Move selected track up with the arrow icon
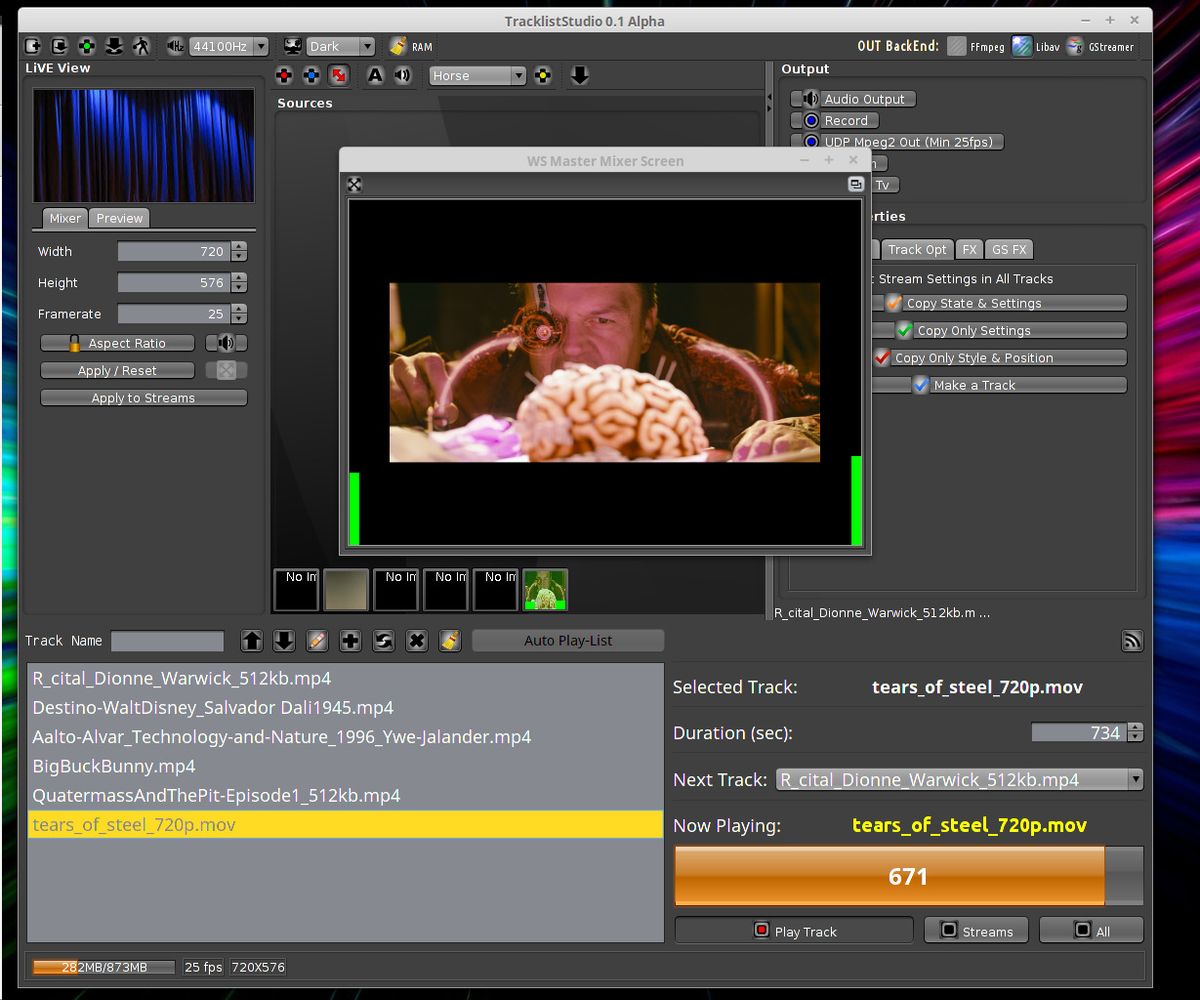 pyautogui.click(x=251, y=640)
